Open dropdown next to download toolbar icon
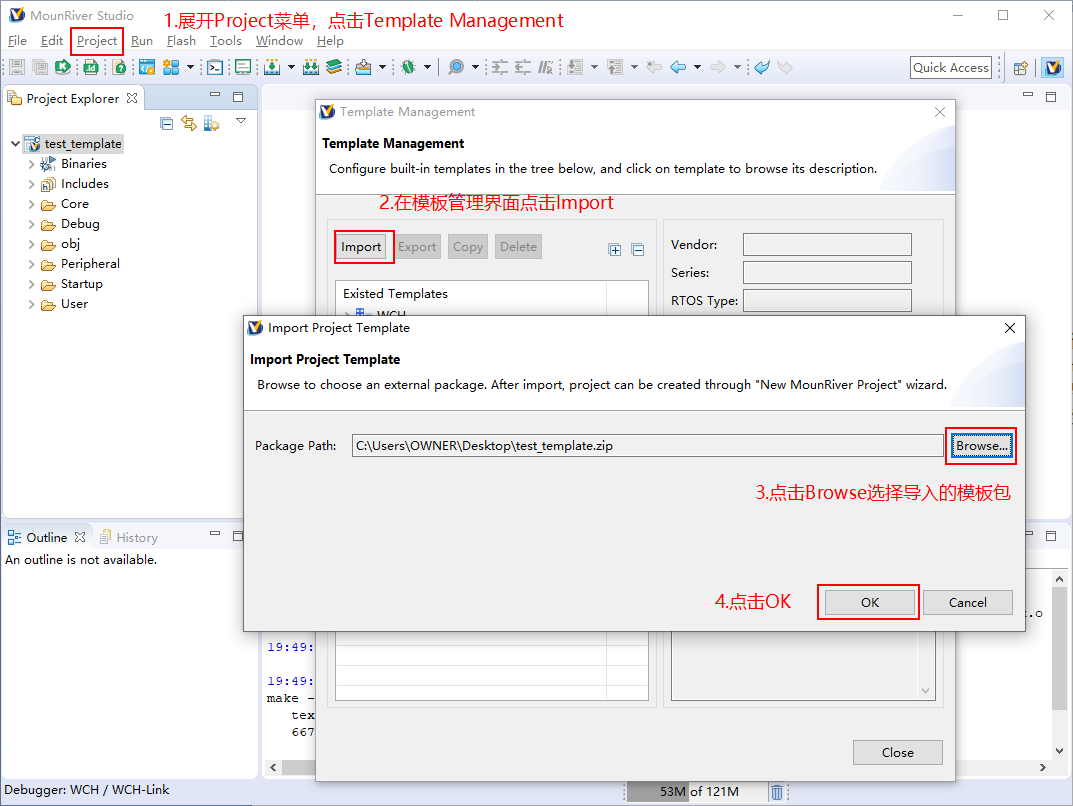Image resolution: width=1073 pixels, height=806 pixels. (291, 67)
